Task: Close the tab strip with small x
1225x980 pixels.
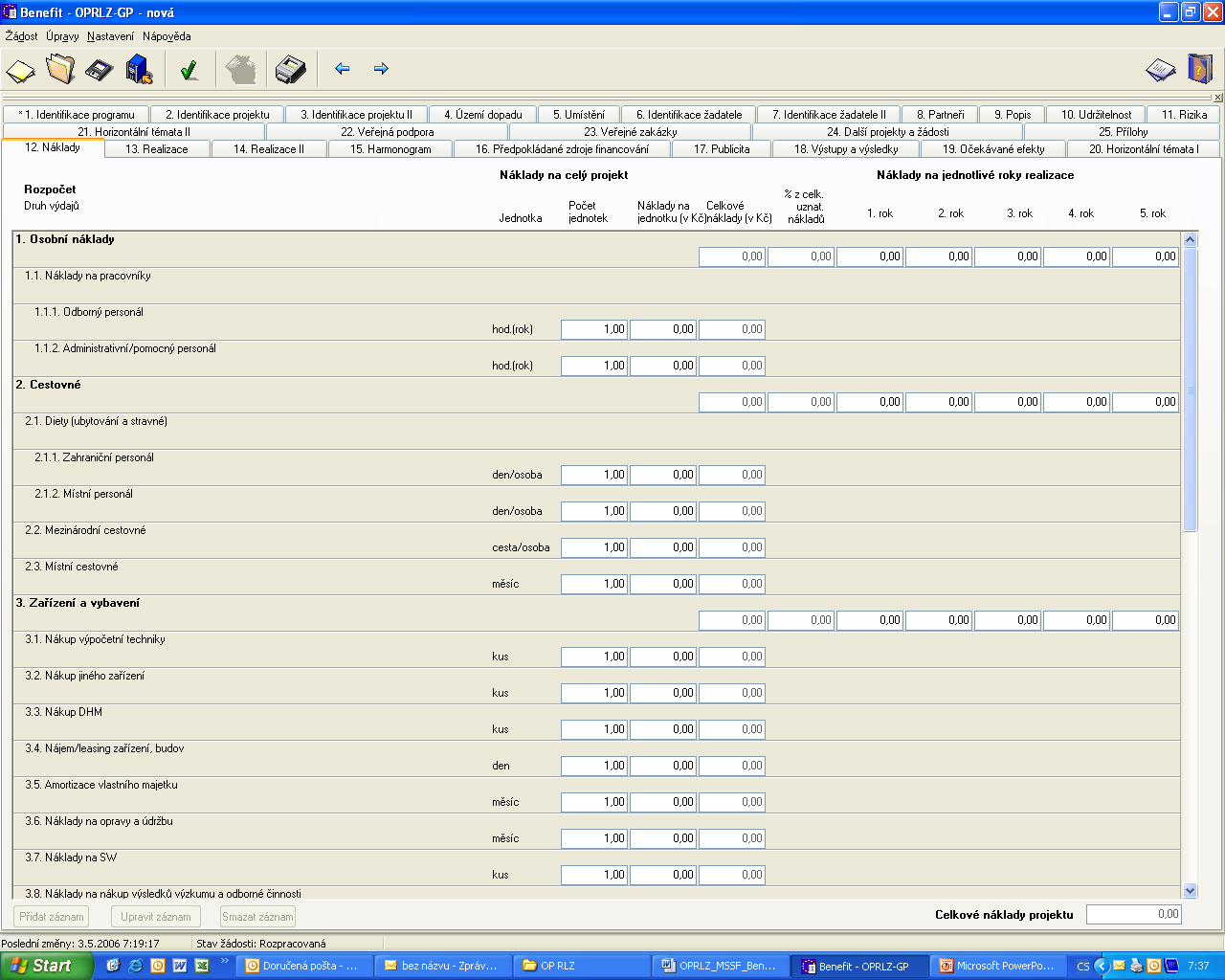Action: (1217, 98)
